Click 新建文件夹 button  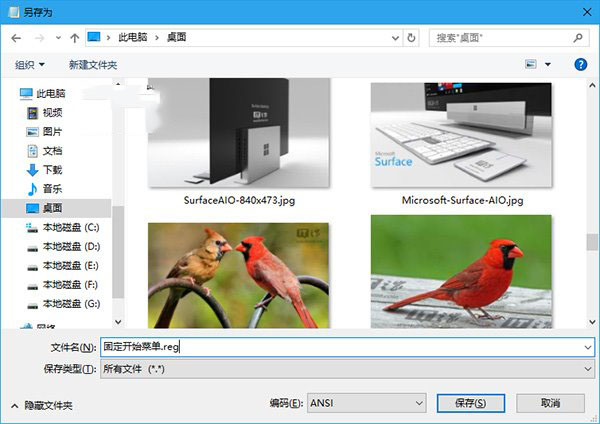(93, 65)
